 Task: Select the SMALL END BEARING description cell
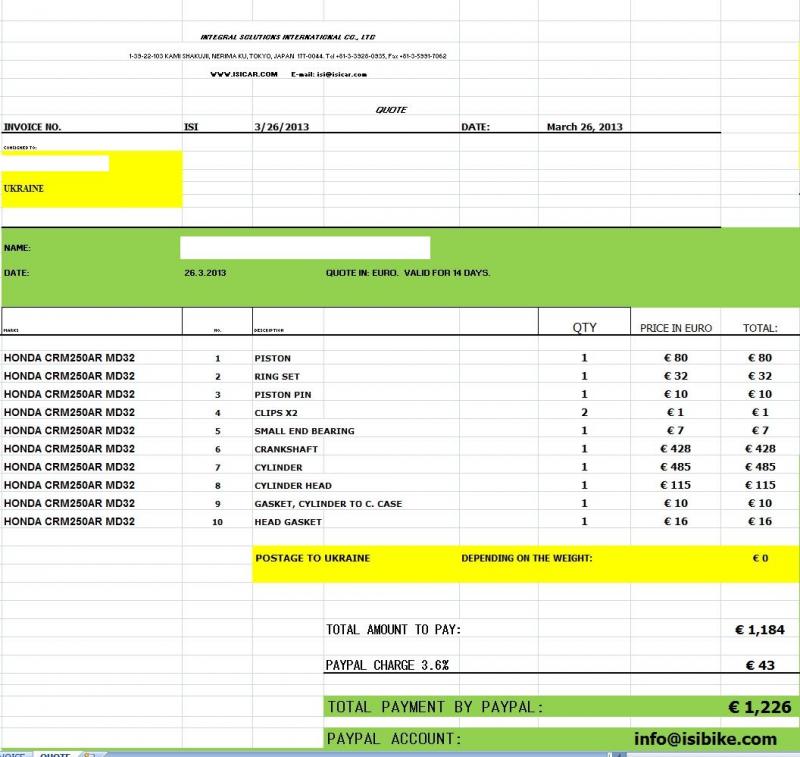[305, 431]
